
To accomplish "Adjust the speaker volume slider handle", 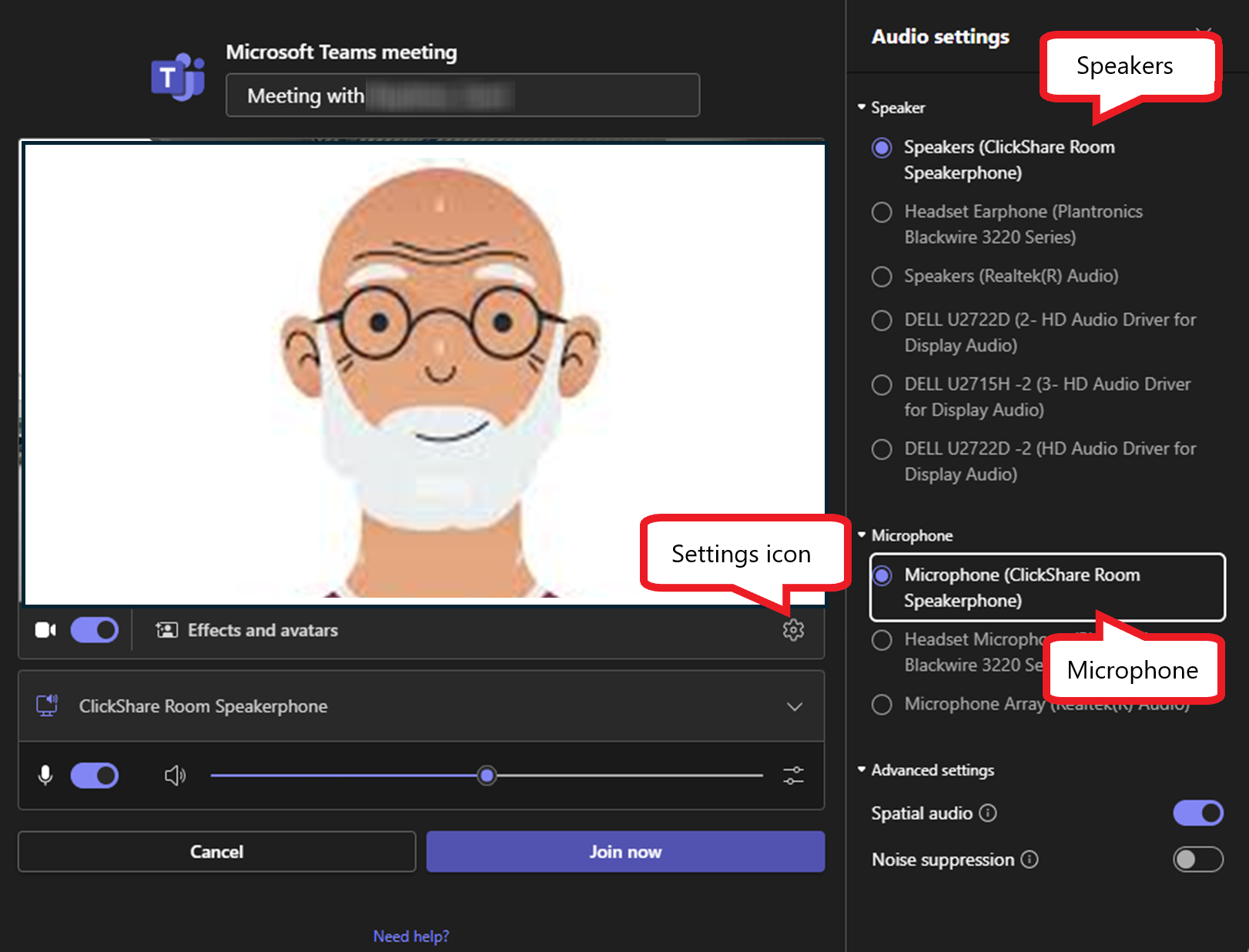I will 487,776.
